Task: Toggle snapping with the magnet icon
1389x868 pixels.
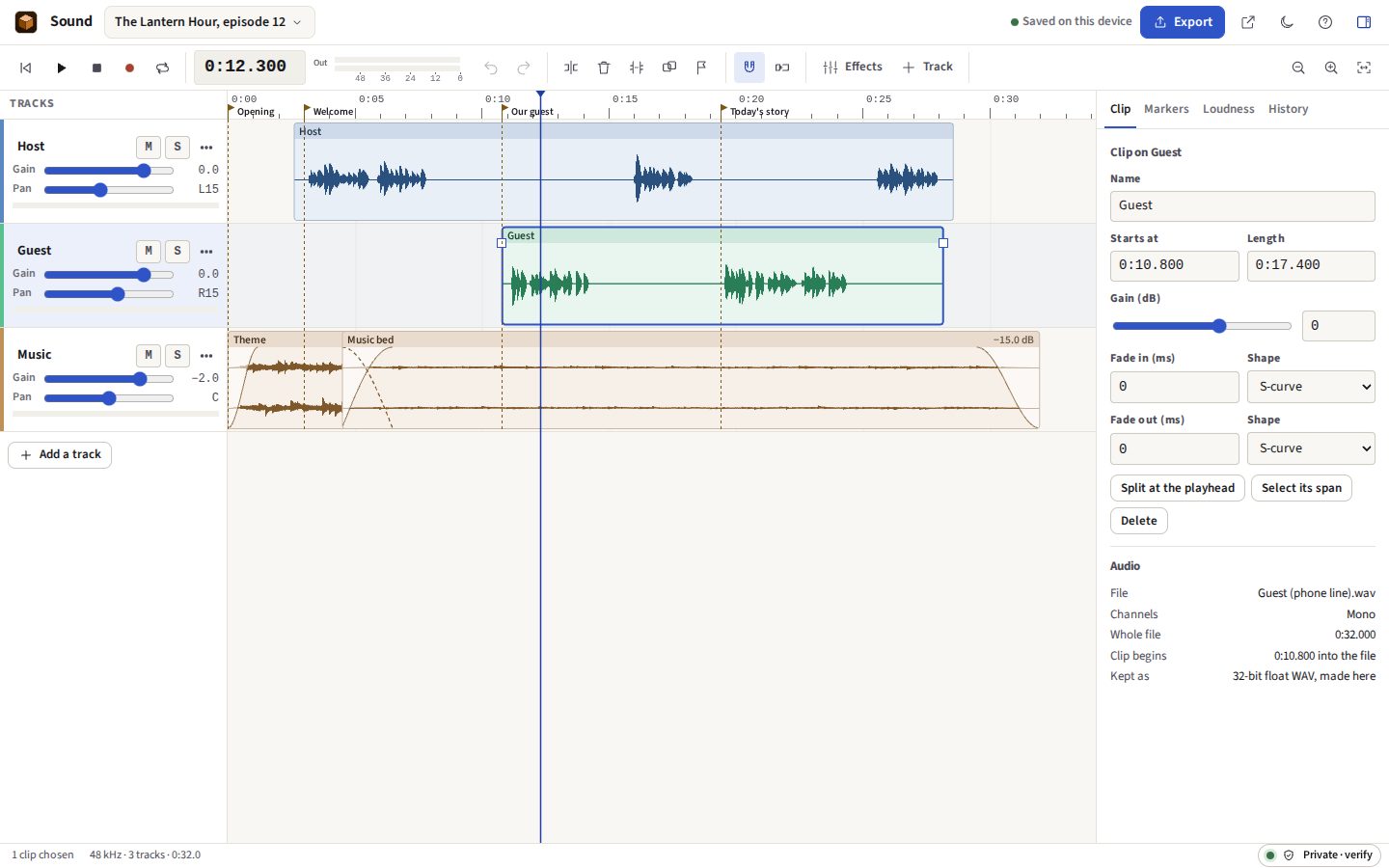Action: click(749, 68)
